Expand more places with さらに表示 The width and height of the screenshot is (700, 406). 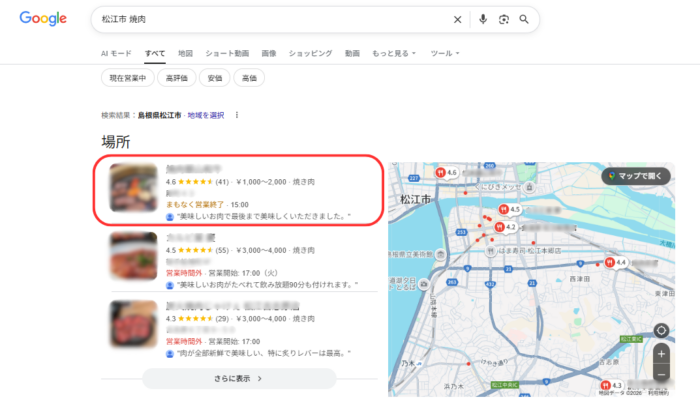(239, 379)
